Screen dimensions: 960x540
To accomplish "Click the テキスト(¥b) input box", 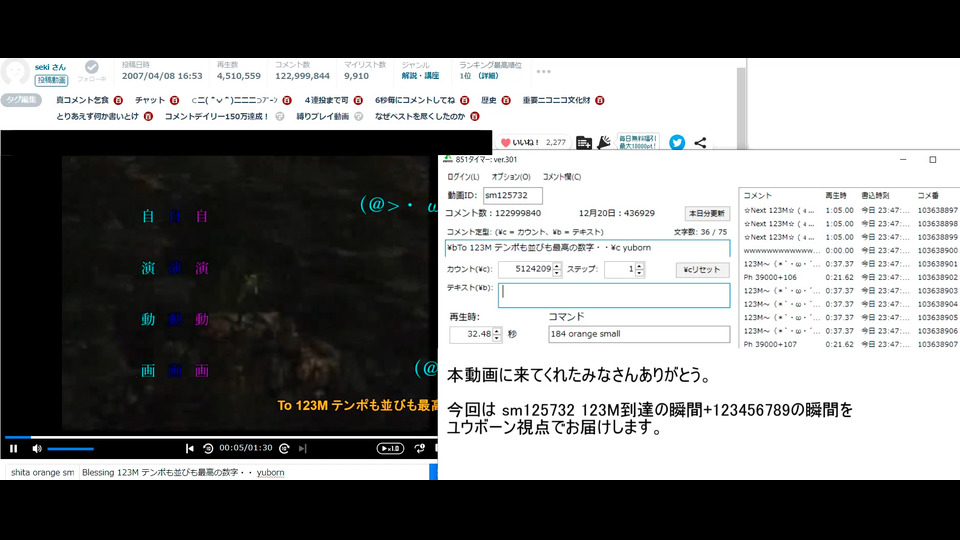I will click(x=614, y=295).
